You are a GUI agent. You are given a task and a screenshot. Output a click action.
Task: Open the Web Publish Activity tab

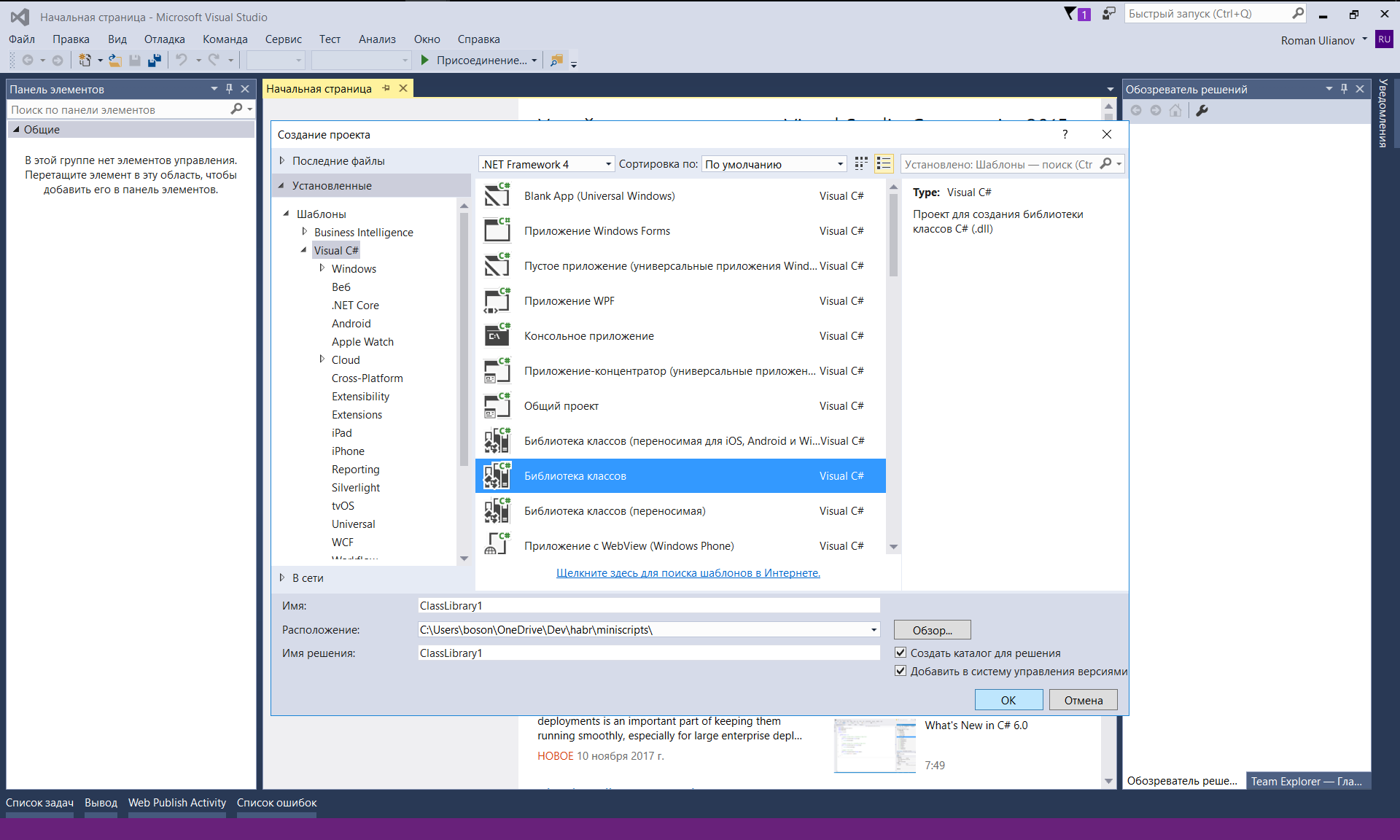[x=177, y=803]
